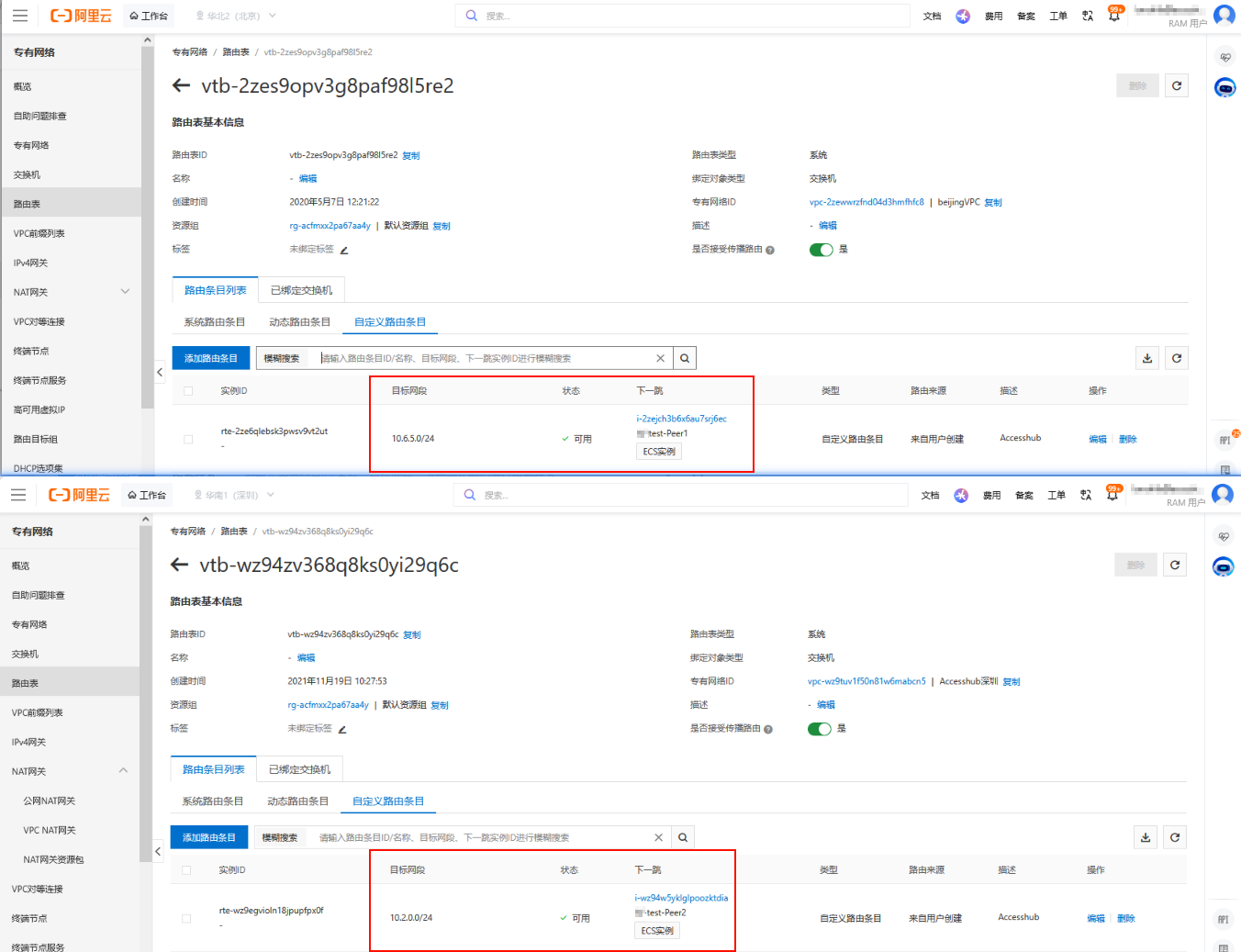Download the route entry list in the Beijing console
The height and width of the screenshot is (952, 1241).
1147,358
